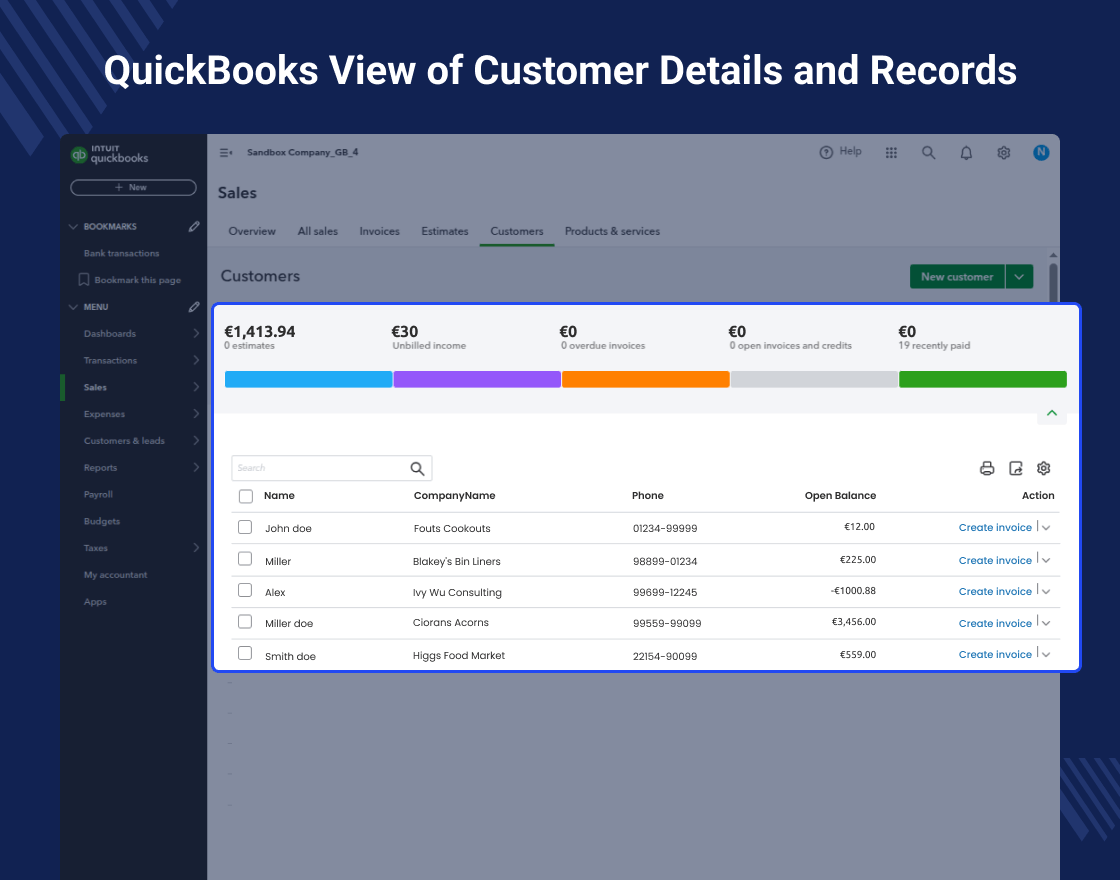The width and height of the screenshot is (1120, 880).
Task: Tick the checkbox for John doe
Action: click(x=245, y=527)
